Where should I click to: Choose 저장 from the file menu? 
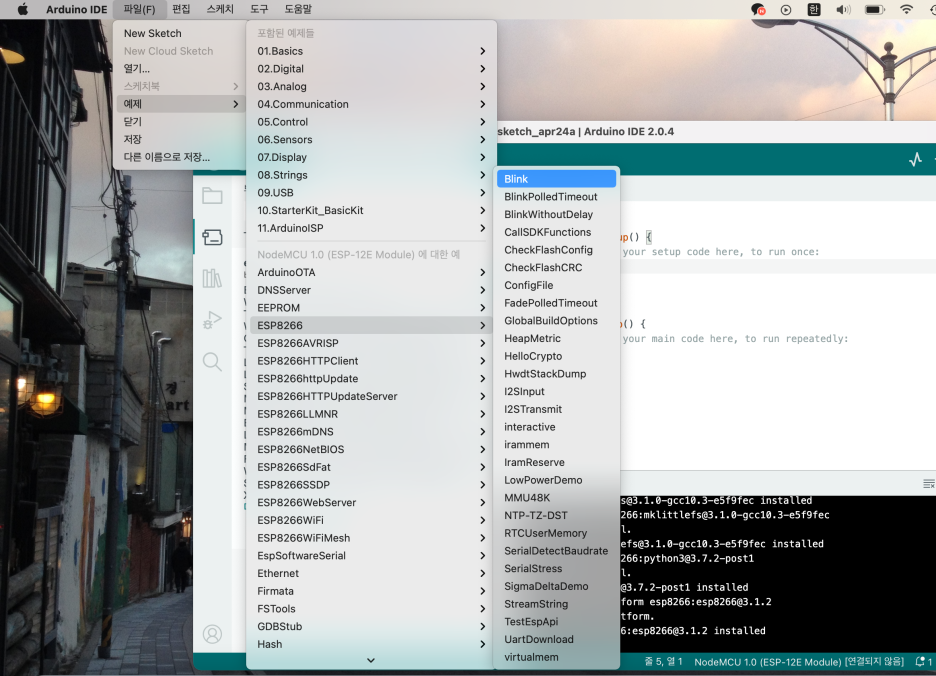pos(178,139)
